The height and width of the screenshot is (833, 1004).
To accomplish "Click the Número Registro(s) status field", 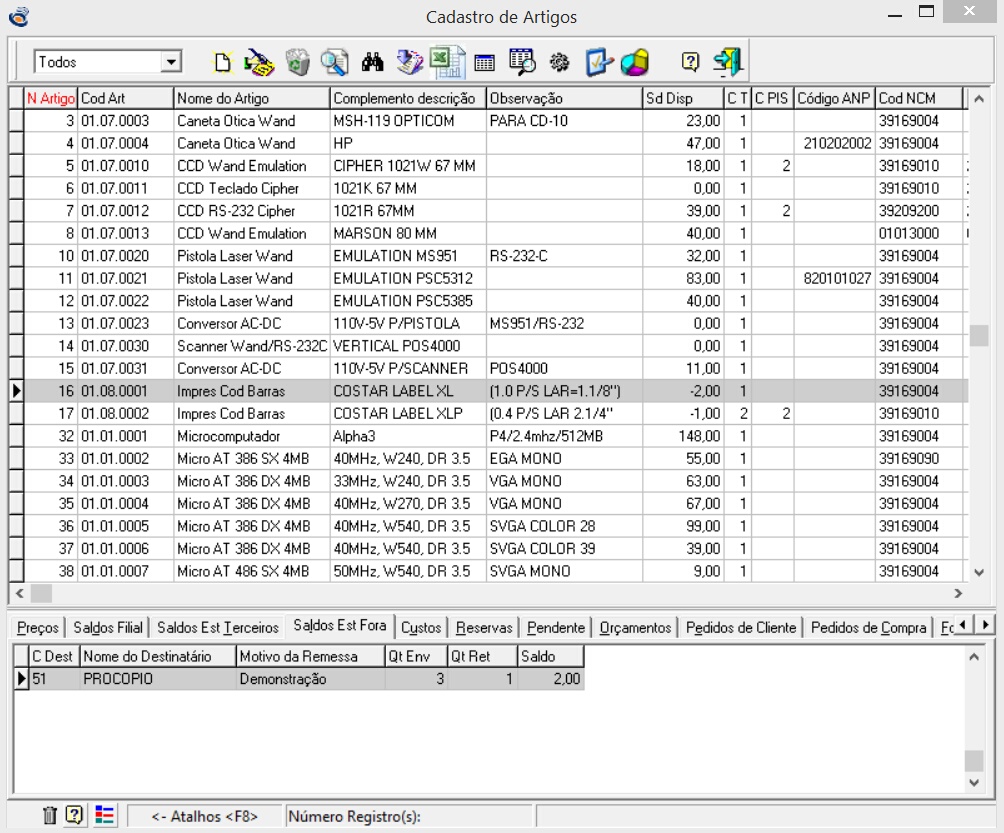I will tap(409, 816).
